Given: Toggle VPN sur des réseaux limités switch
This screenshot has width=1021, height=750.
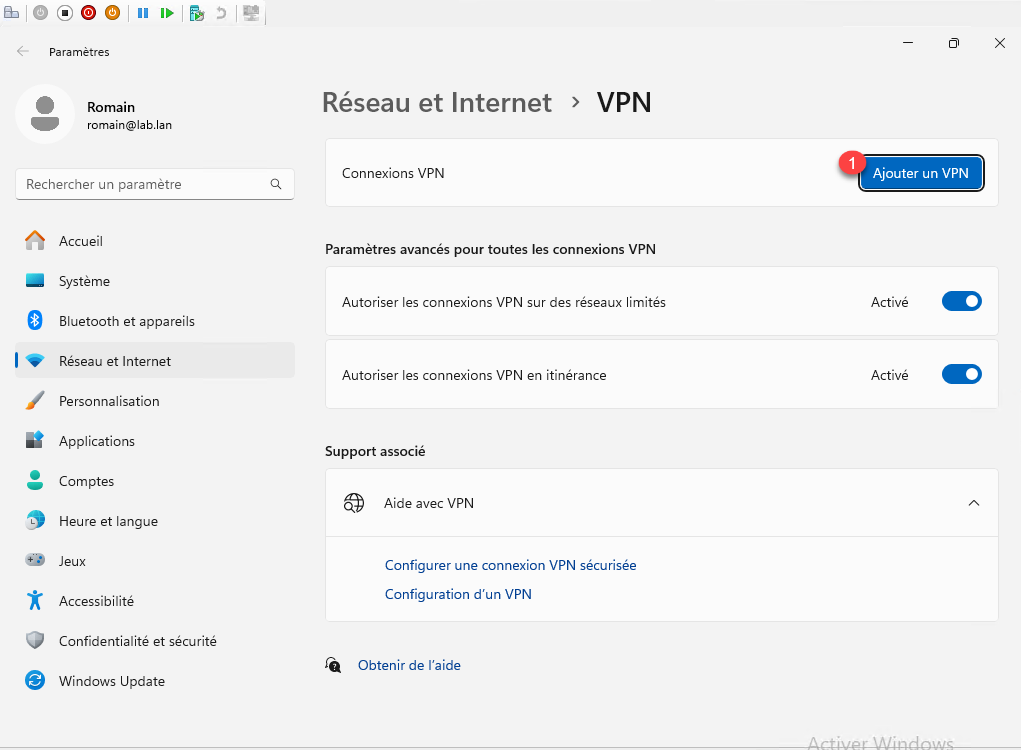Looking at the screenshot, I should point(961,302).
